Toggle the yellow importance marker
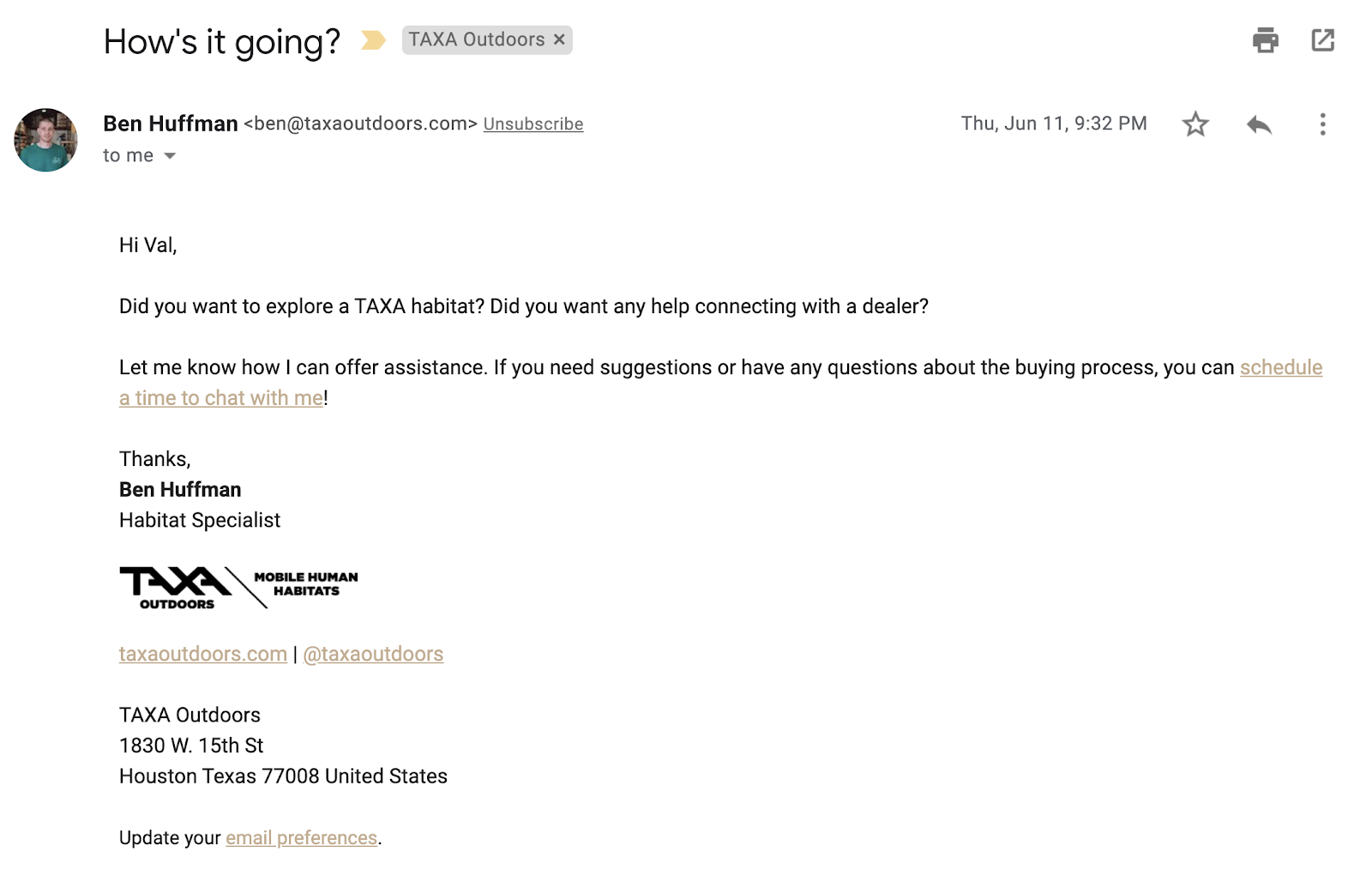 click(373, 40)
